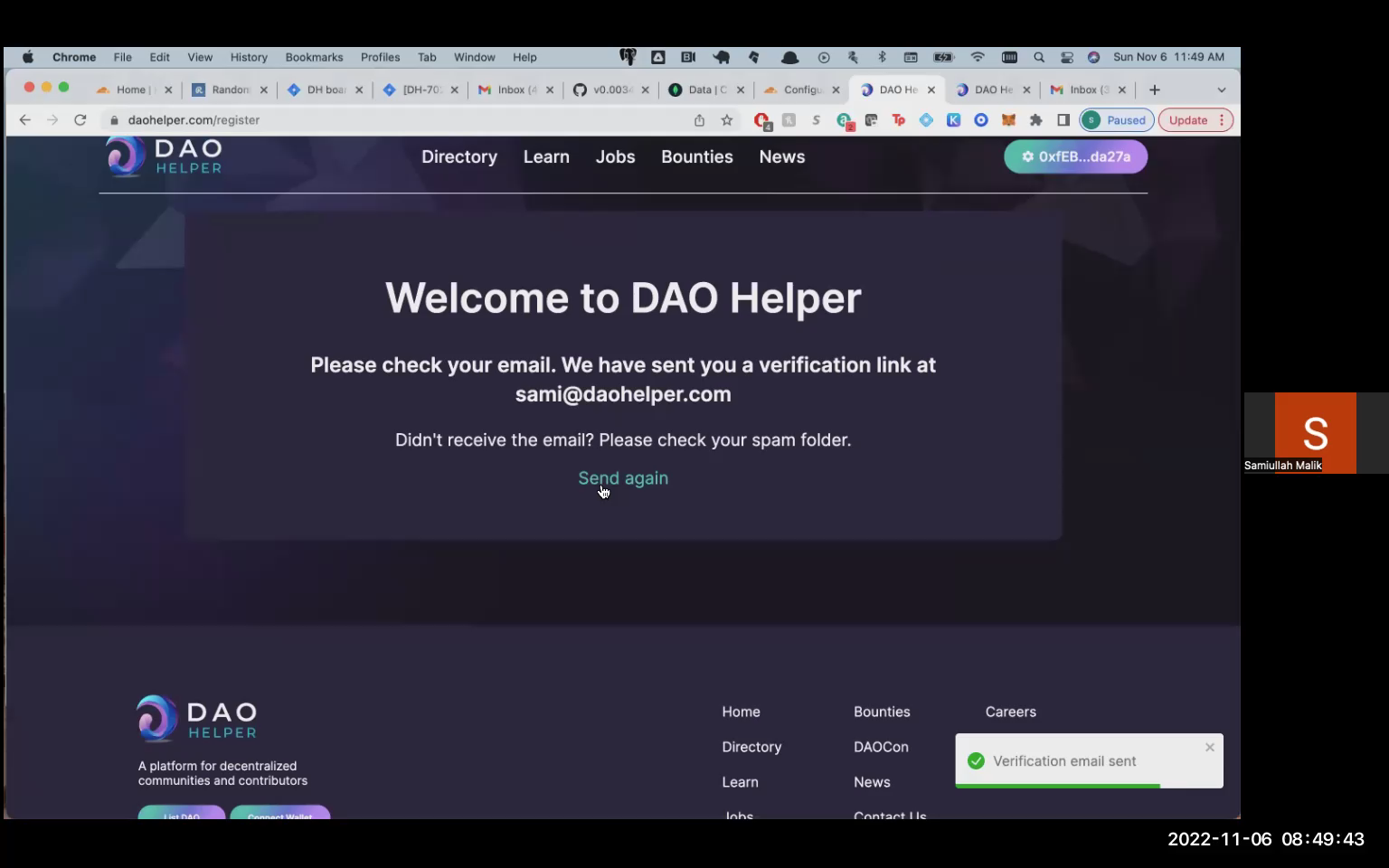Open the blue diamond extension icon
Screen dimensions: 1389x868
point(926,120)
